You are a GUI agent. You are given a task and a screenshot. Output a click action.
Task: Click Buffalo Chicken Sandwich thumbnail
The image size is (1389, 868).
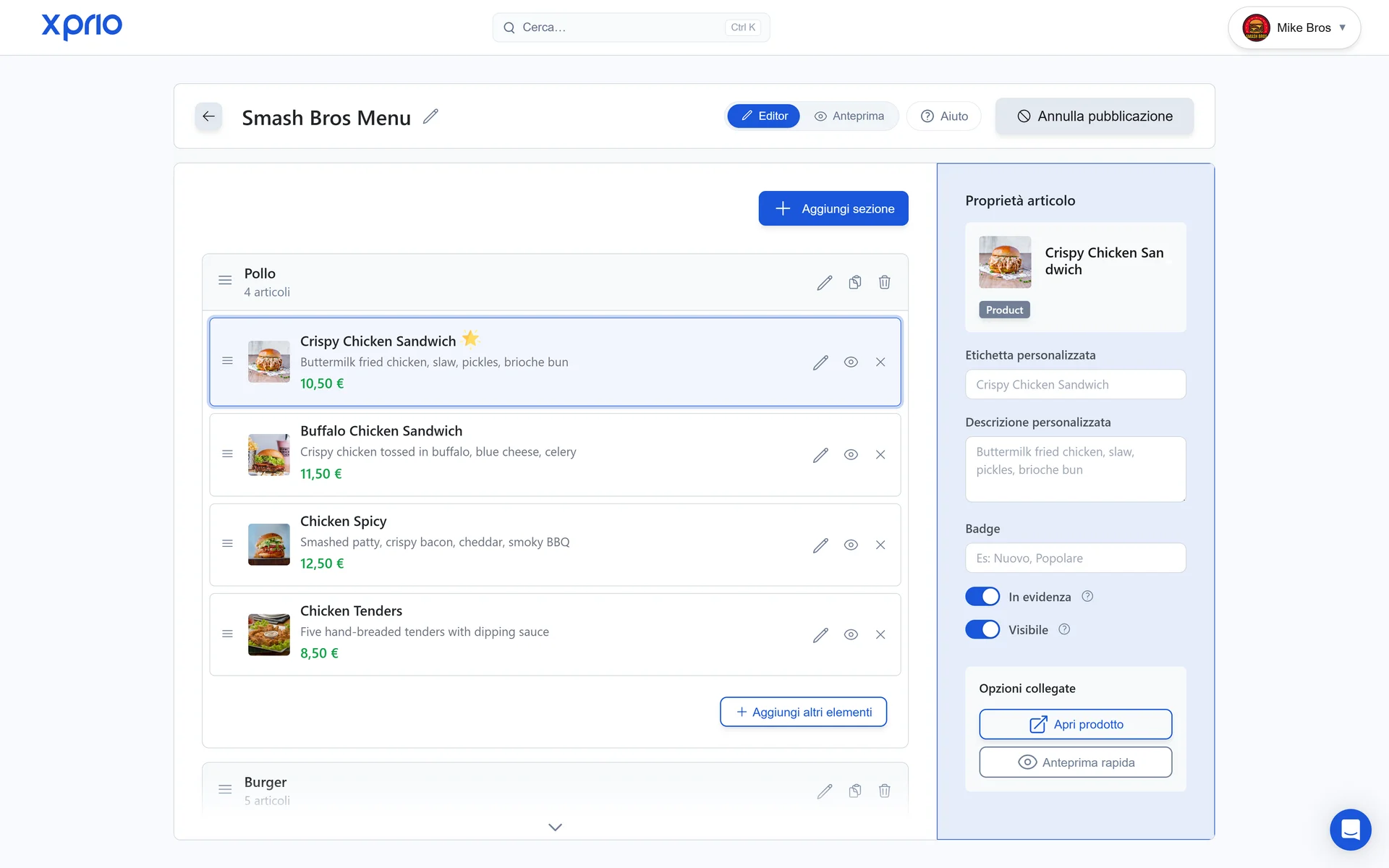click(269, 454)
